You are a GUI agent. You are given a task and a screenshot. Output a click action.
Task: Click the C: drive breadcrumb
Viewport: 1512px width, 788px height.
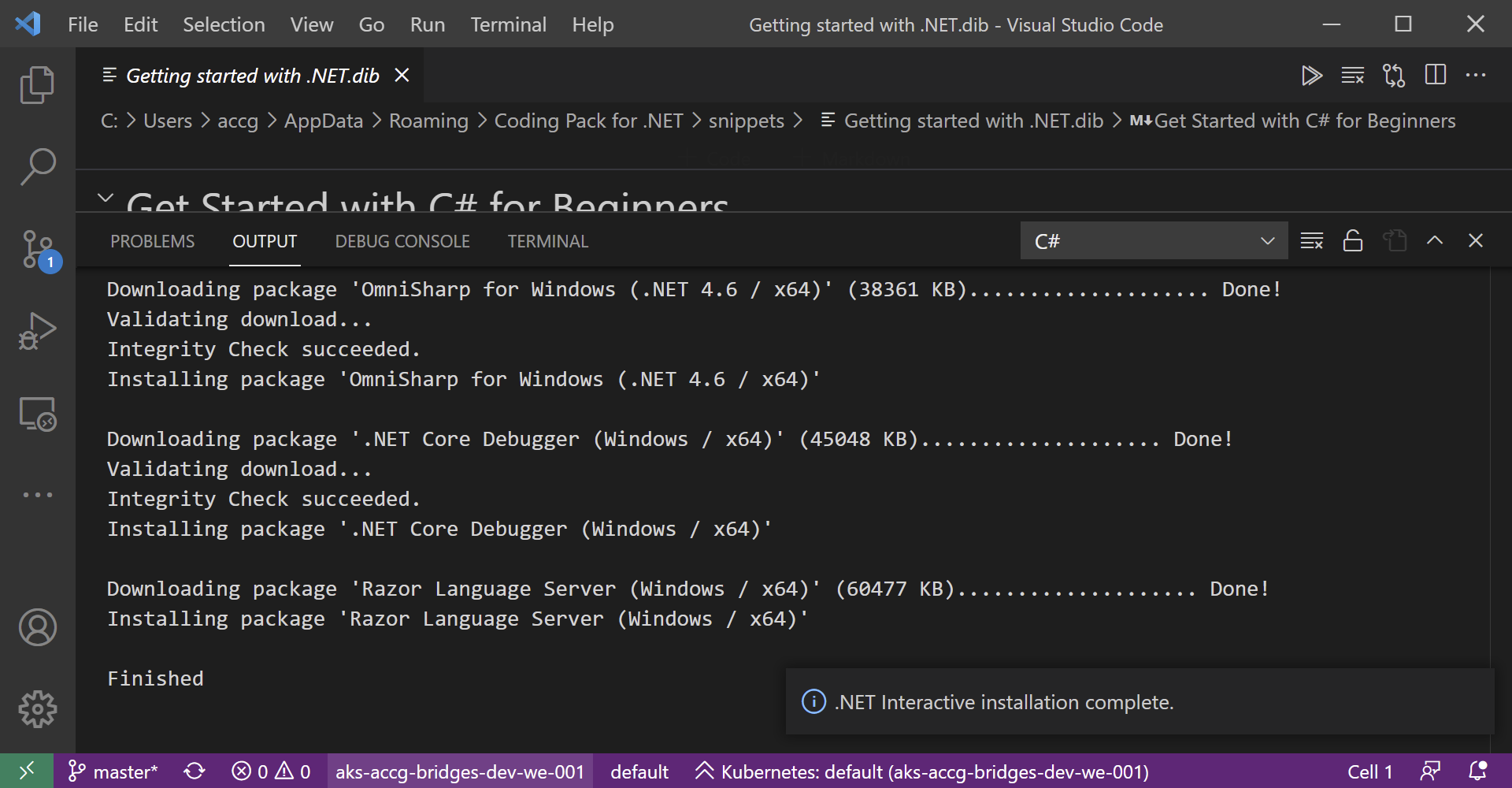109,121
